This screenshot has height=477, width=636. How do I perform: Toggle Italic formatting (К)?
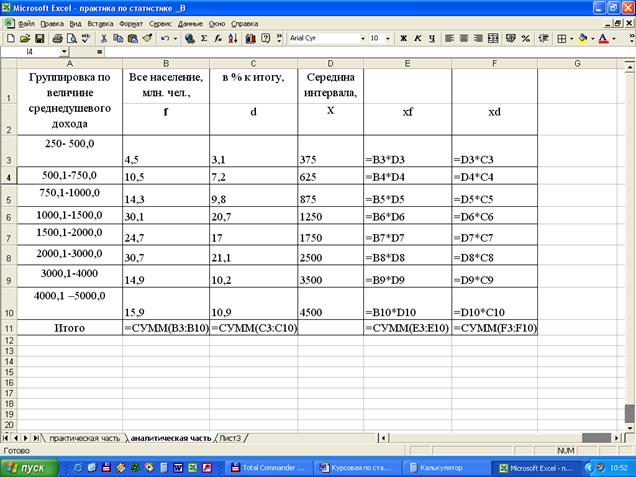pos(417,38)
